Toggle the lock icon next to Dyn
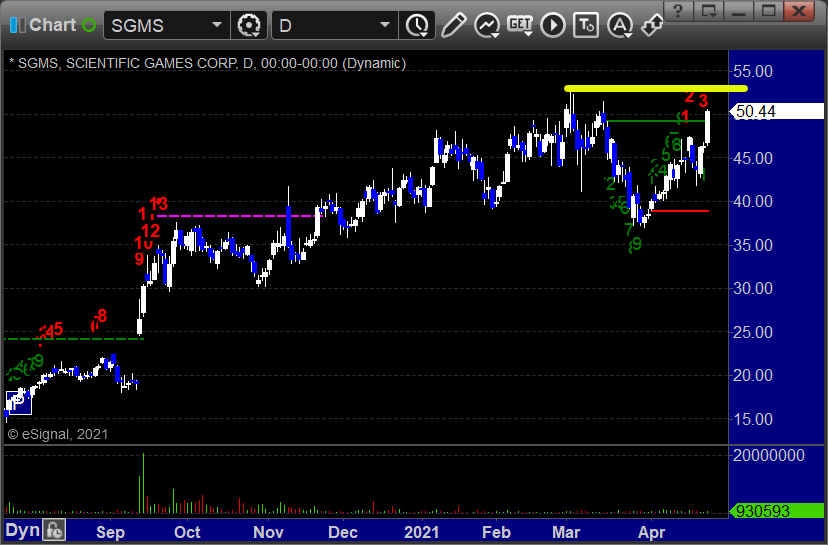The width and height of the screenshot is (828, 545). (54, 530)
